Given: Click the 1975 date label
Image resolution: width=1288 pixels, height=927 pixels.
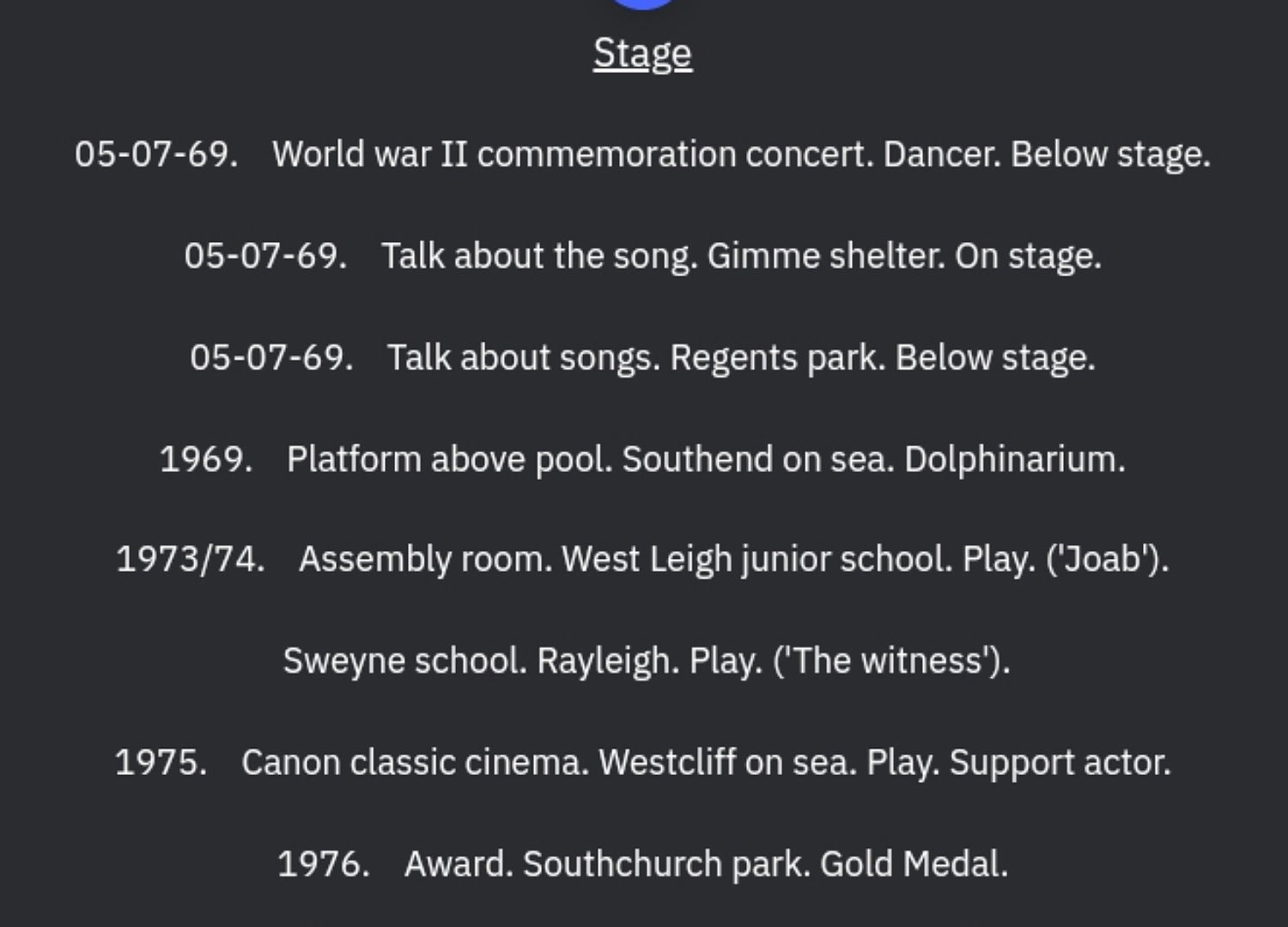Looking at the screenshot, I should [x=161, y=762].
